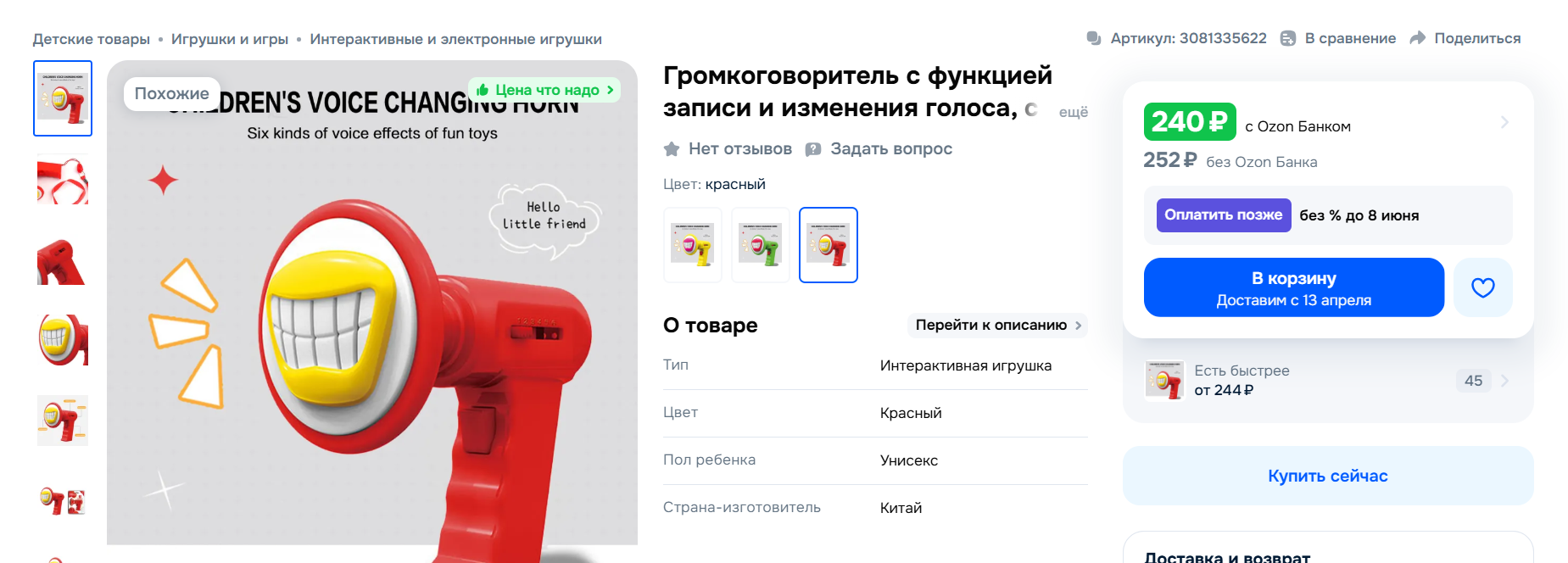Go to description via Перейти к описанию
The width and height of the screenshot is (1568, 563).
click(998, 325)
